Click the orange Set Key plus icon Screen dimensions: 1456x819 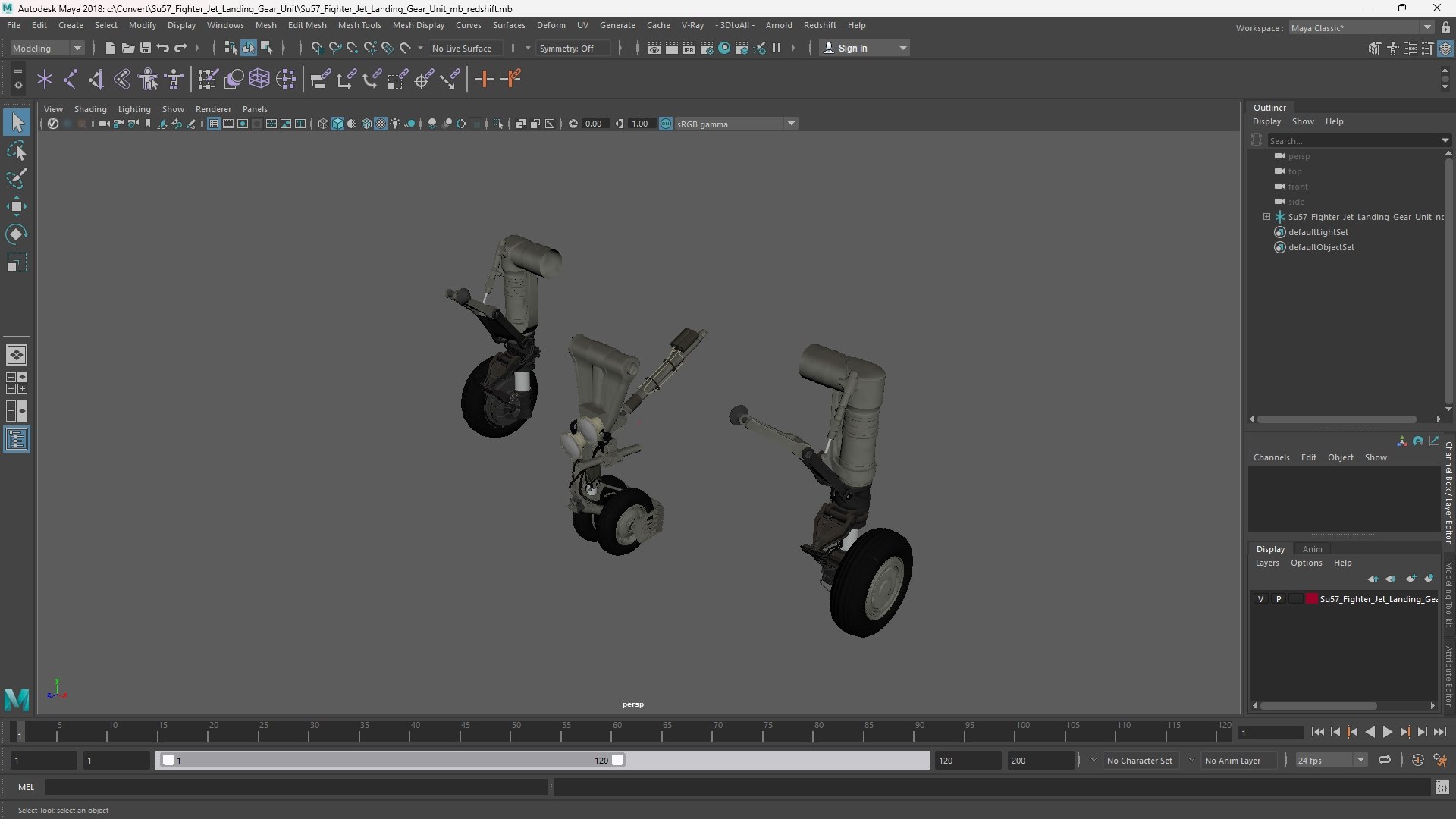coord(484,79)
